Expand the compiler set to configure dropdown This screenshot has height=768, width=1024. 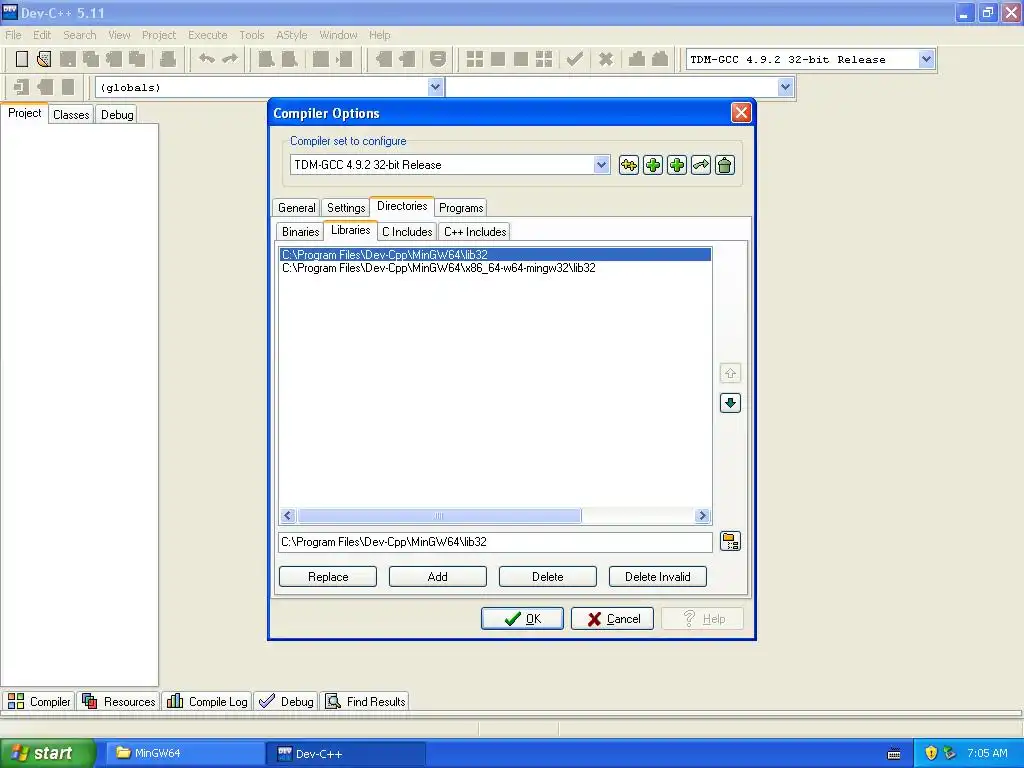[601, 165]
